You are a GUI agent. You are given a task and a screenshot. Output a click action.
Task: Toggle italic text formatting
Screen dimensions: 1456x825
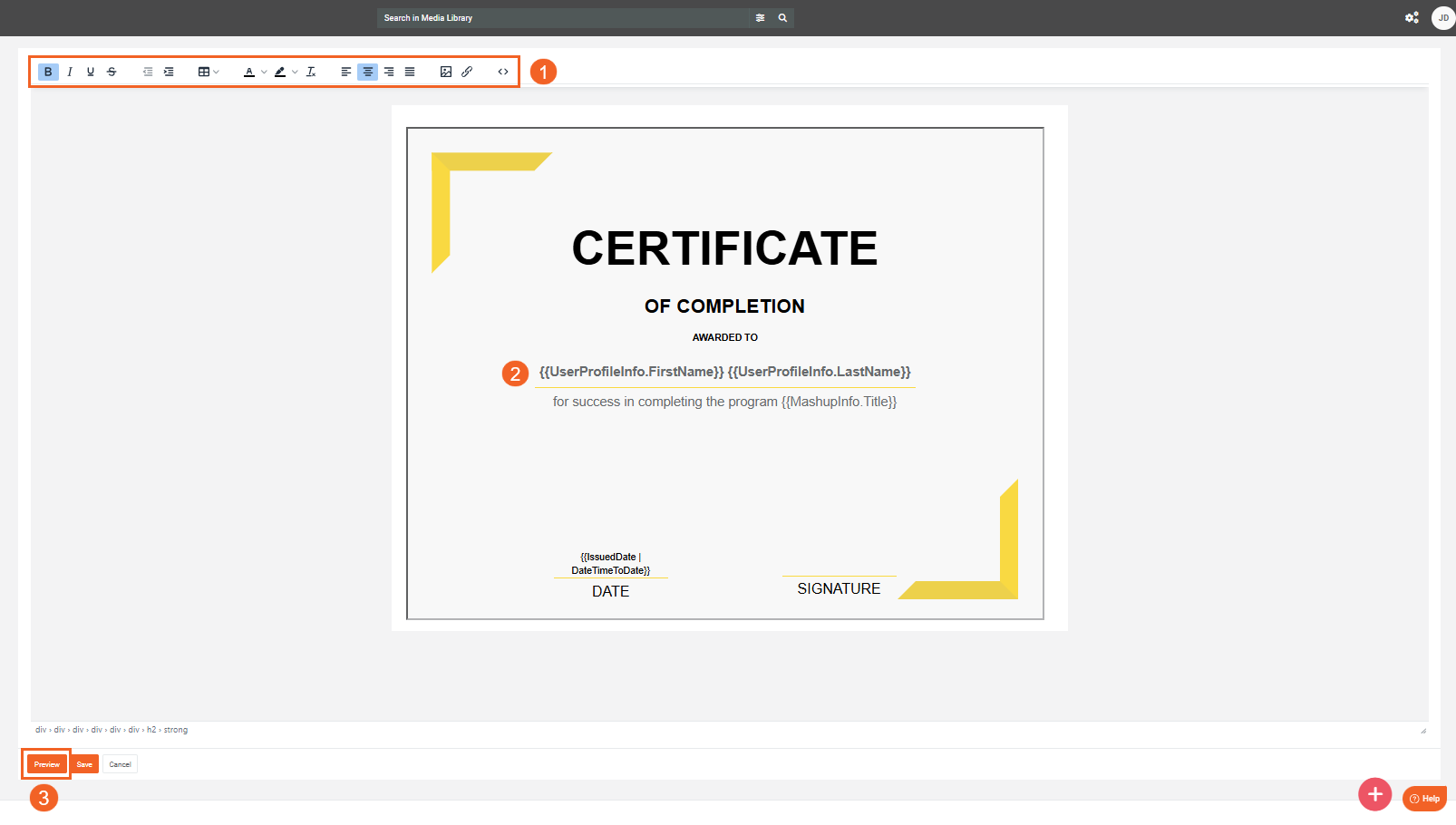pos(70,72)
